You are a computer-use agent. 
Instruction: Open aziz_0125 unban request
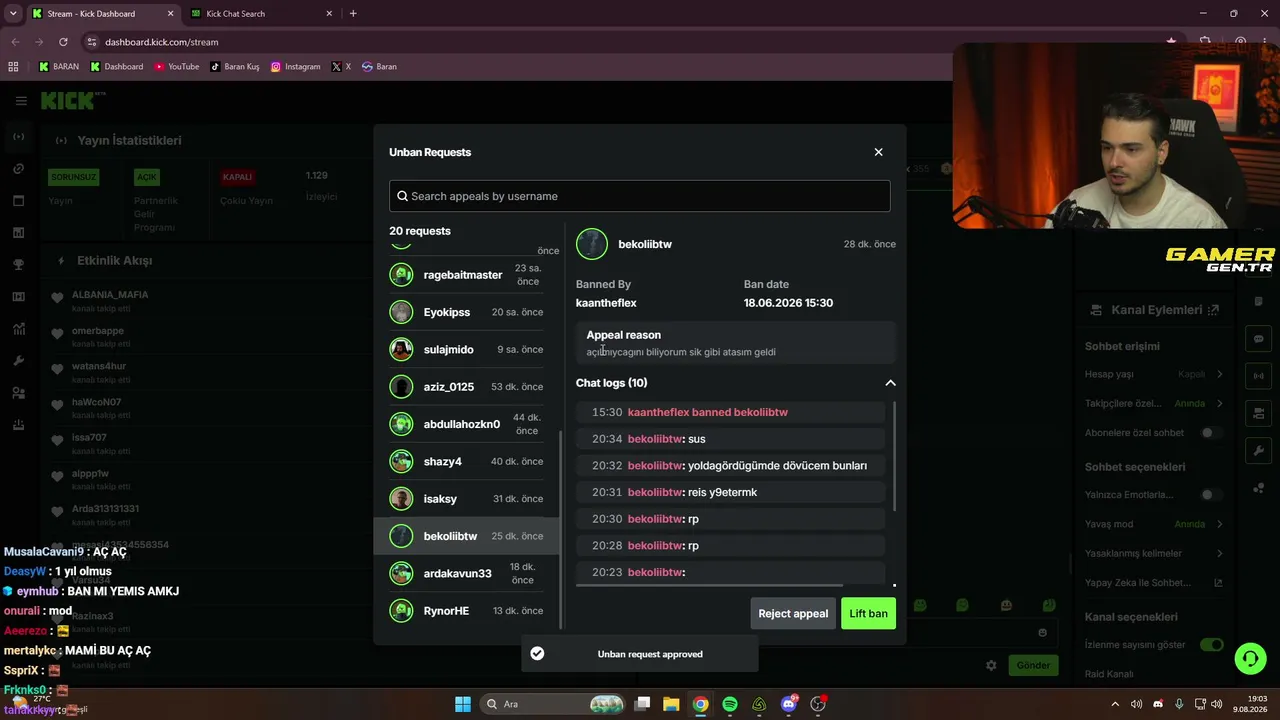(x=468, y=387)
